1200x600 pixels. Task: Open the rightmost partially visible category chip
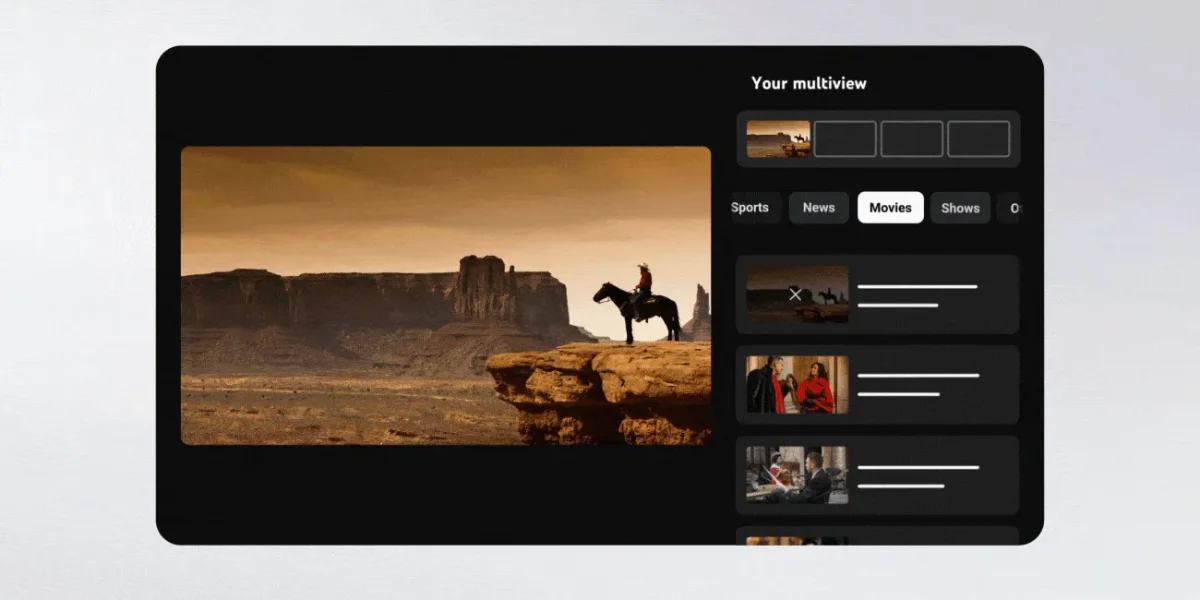pyautogui.click(x=1016, y=207)
